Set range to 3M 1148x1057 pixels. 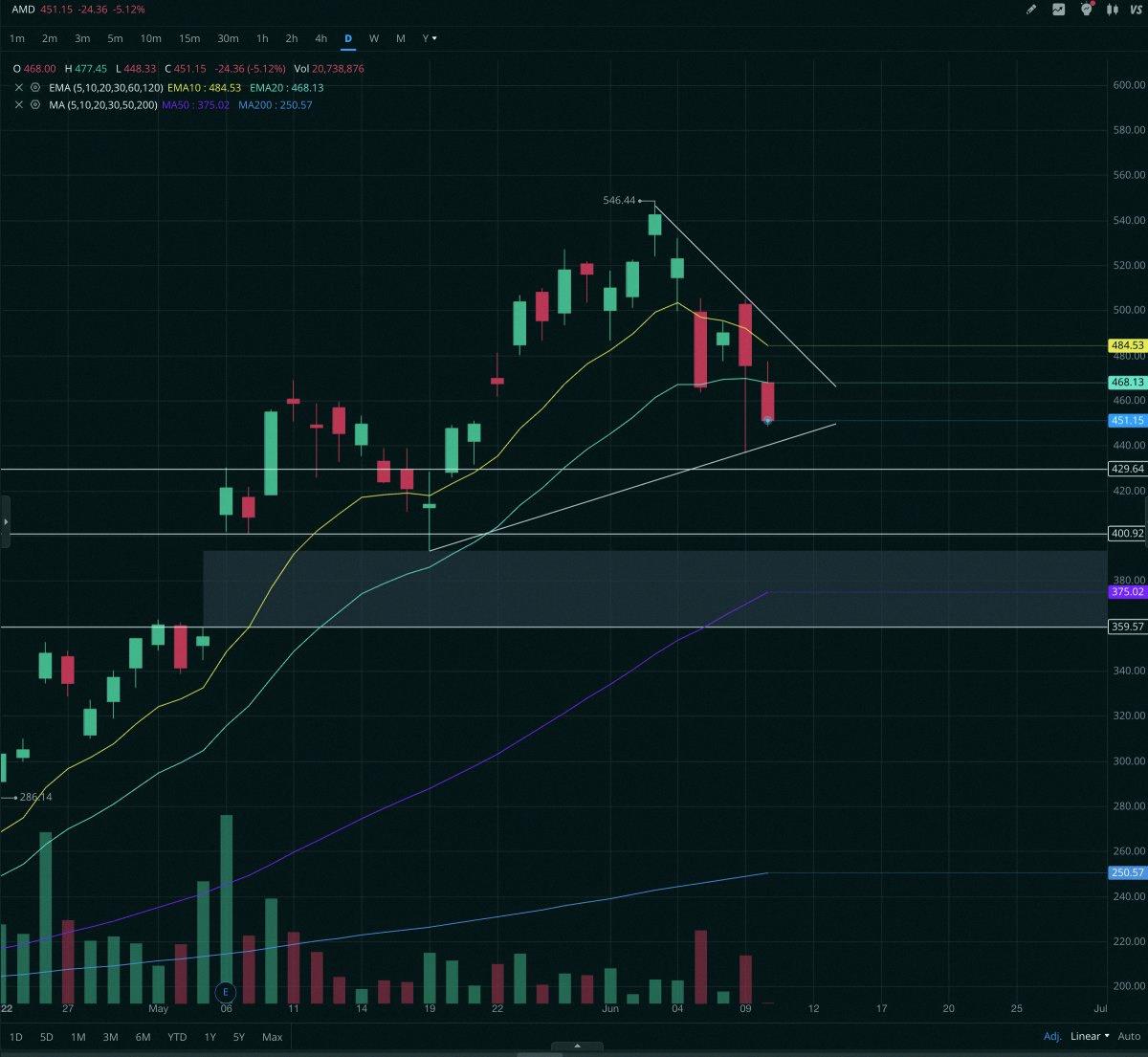tap(111, 1037)
